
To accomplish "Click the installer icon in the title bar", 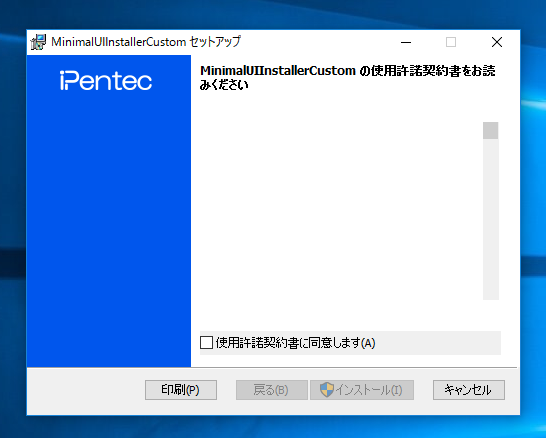I will 38,42.
